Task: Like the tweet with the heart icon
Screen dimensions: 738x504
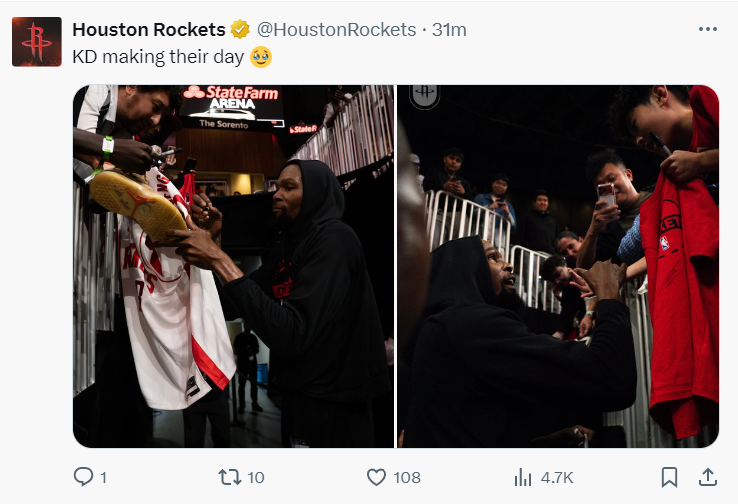Action: (x=376, y=477)
